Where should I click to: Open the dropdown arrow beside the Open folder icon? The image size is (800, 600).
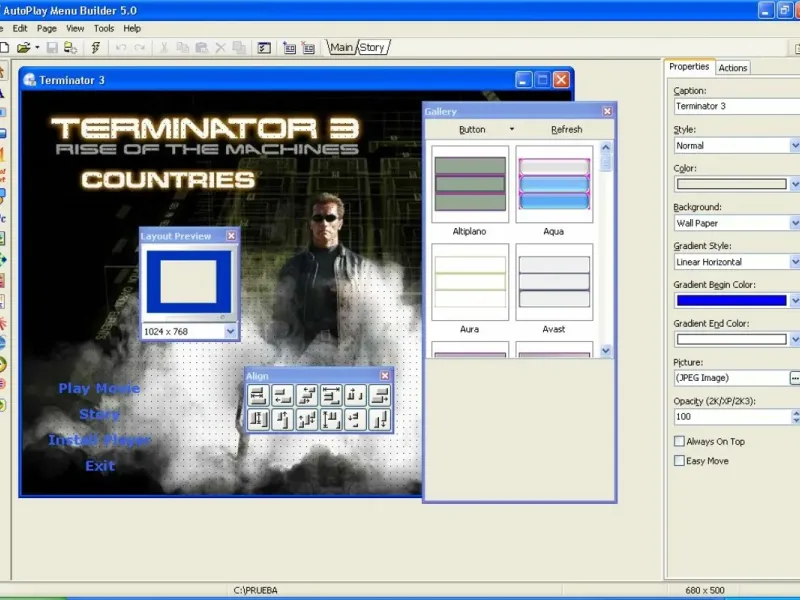[37, 48]
